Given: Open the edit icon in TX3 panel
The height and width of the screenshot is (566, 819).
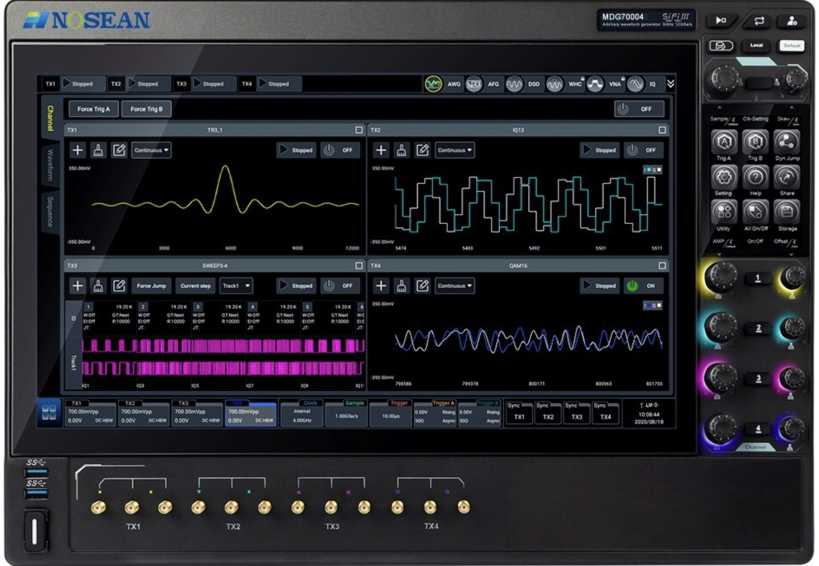Looking at the screenshot, I should pos(119,286).
